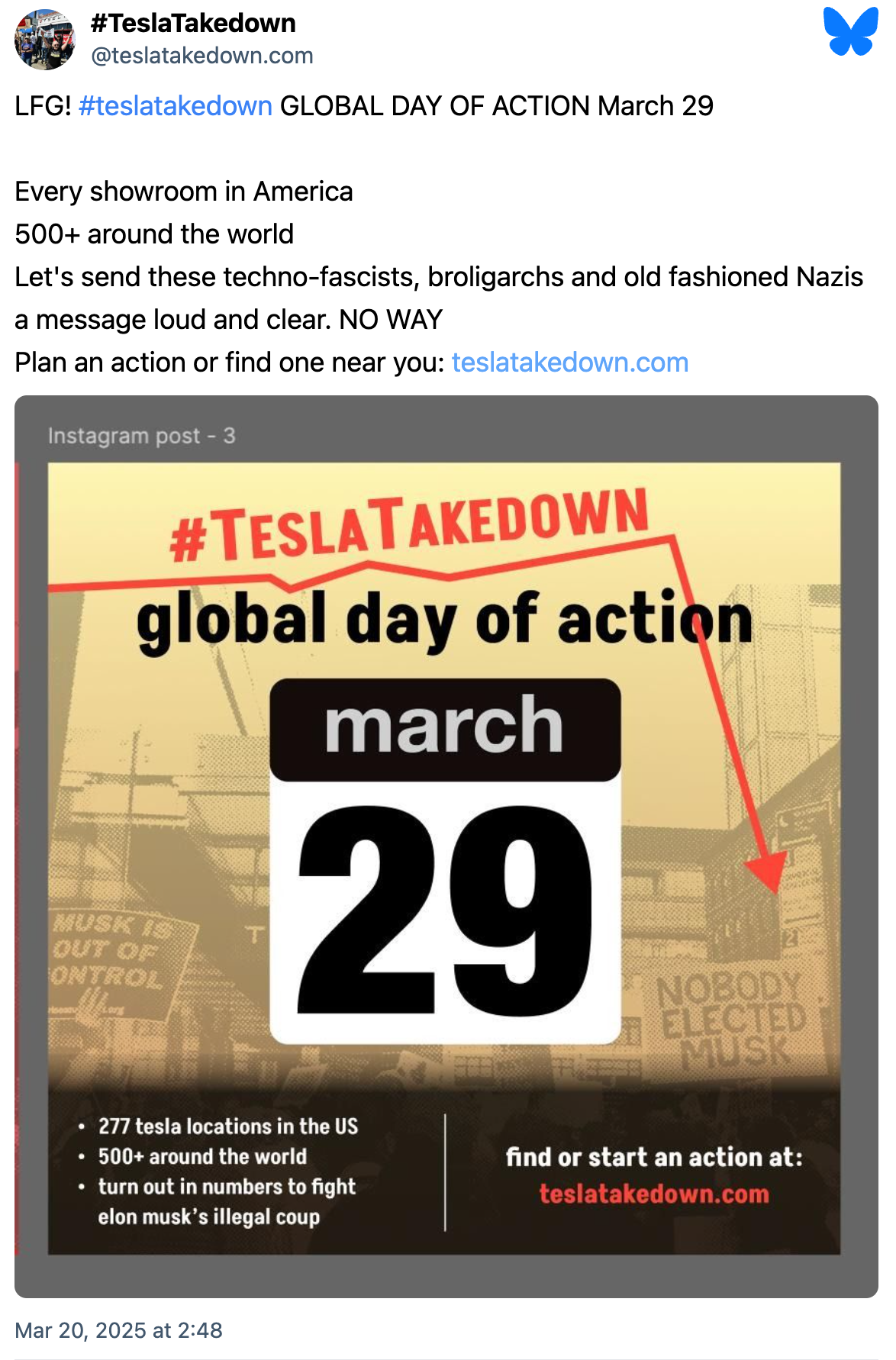Click the 'find or start an action at:' text

(654, 1157)
